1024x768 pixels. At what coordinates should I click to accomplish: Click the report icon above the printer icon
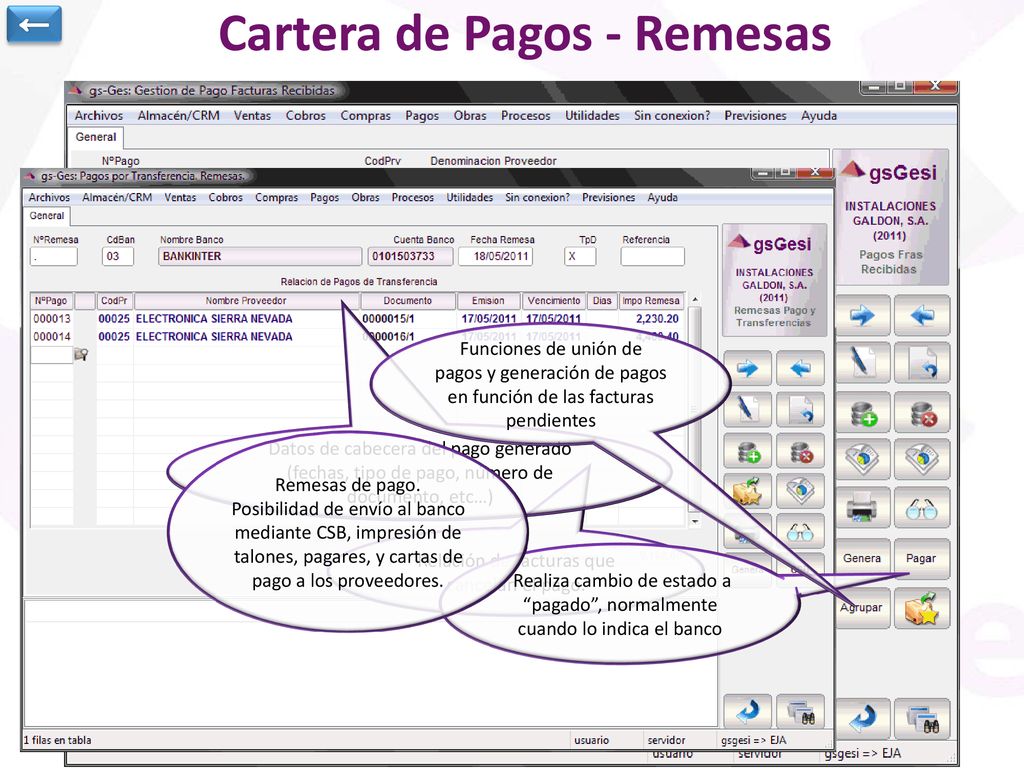862,460
